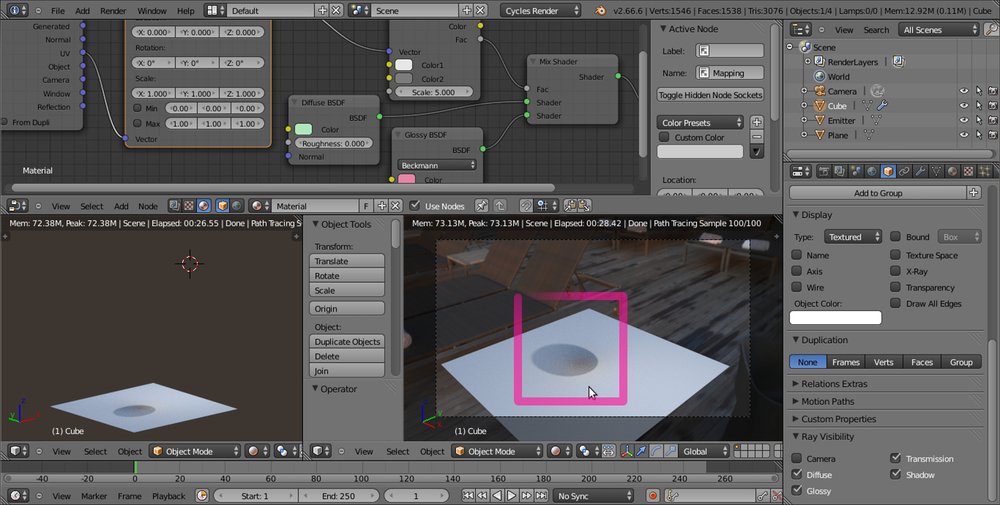Open the Object properties tab icon
Viewport: 1000px width, 505px height.
[887, 171]
